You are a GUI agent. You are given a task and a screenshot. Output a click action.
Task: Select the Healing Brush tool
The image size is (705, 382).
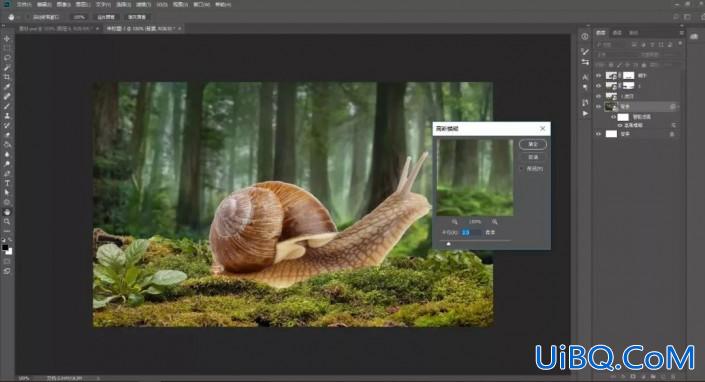[7, 97]
